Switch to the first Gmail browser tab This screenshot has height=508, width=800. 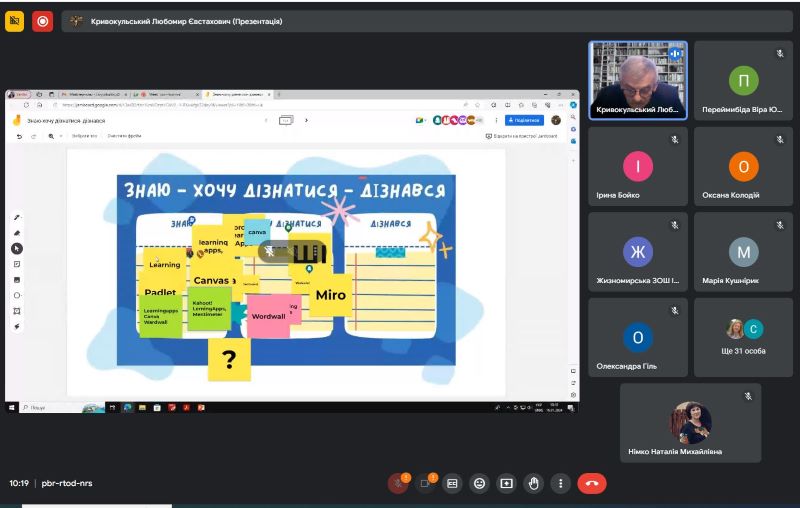click(x=94, y=94)
